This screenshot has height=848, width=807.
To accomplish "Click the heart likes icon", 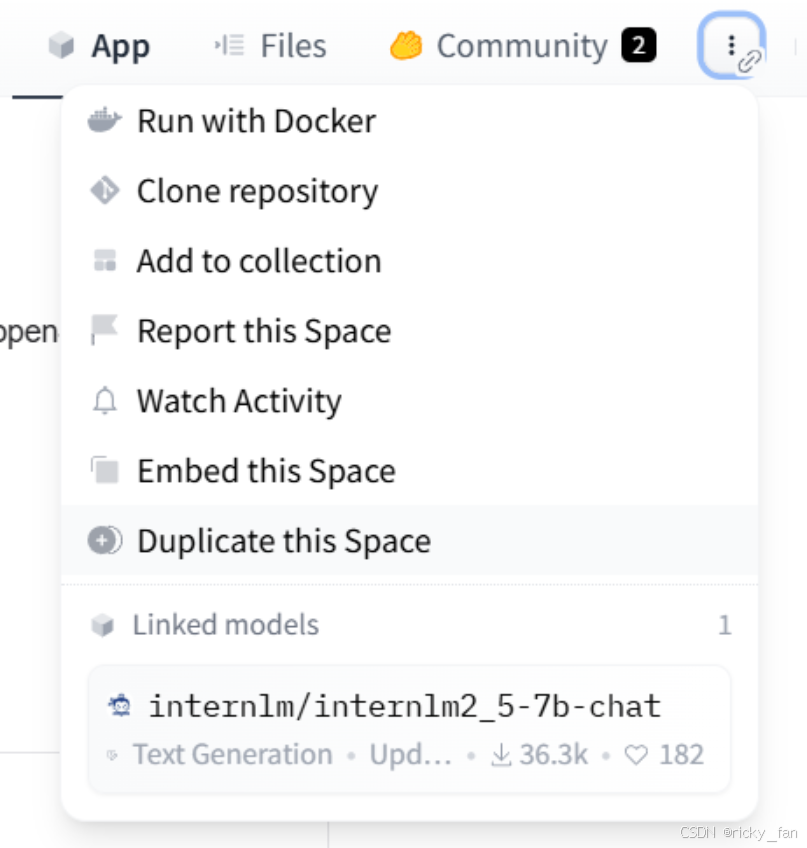I will 636,755.
